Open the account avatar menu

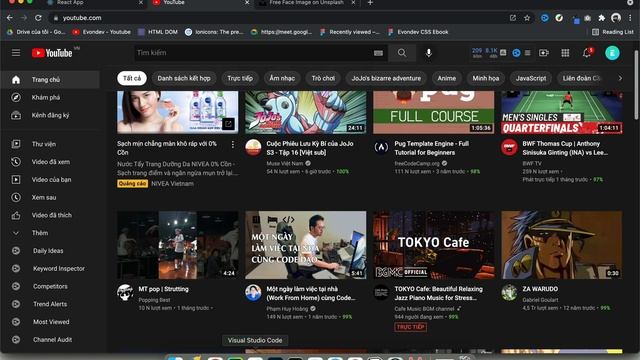(612, 53)
